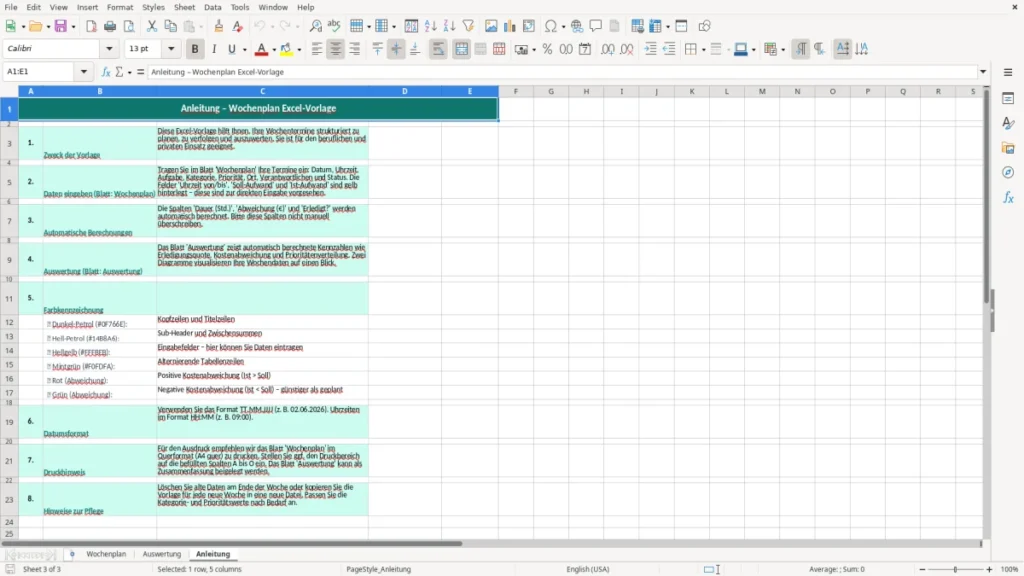Toggle Align Left
This screenshot has height=576, width=1024.
(317, 49)
